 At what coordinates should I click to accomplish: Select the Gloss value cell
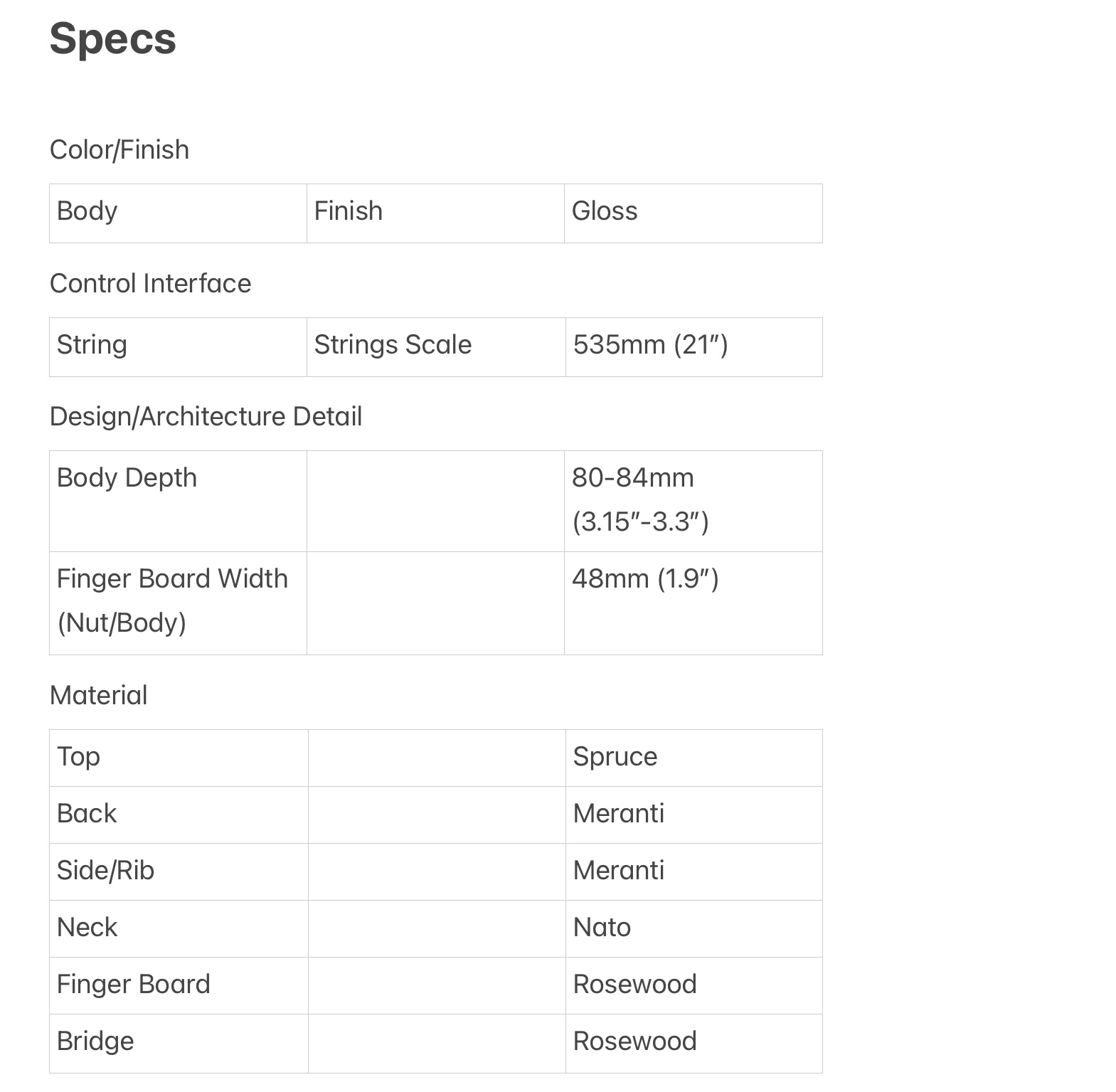tap(693, 213)
